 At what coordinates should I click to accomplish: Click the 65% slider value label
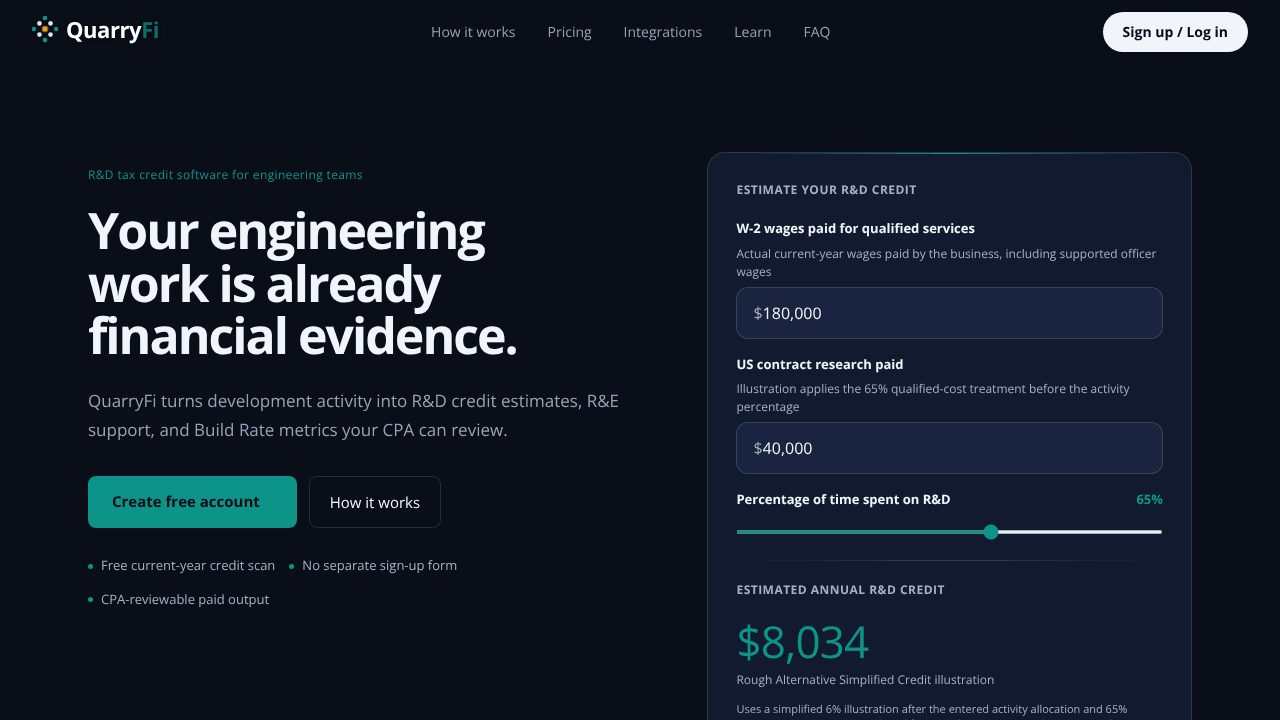click(1149, 499)
